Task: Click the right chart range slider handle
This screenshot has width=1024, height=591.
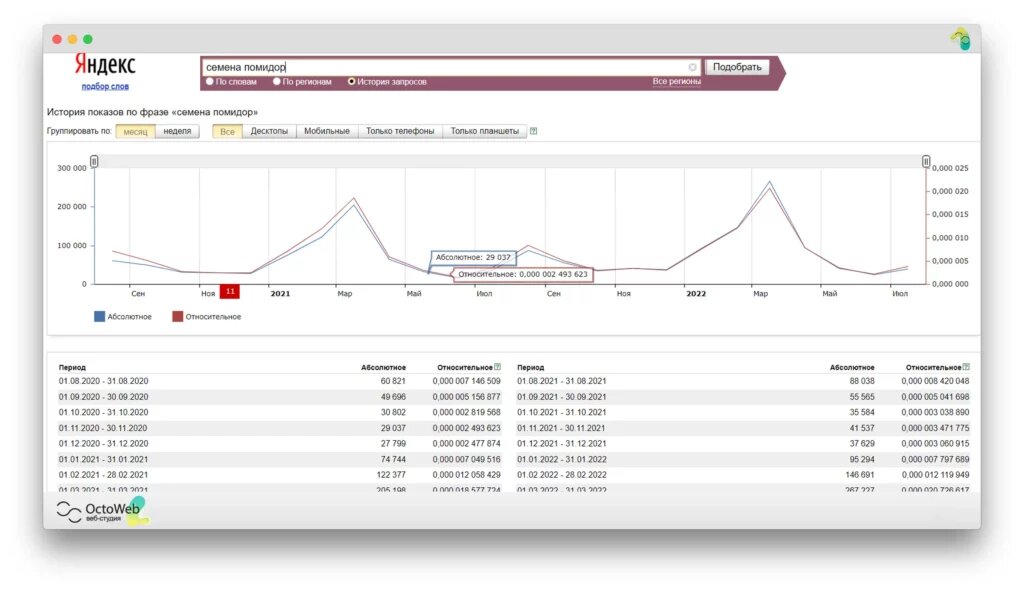Action: 926,161
